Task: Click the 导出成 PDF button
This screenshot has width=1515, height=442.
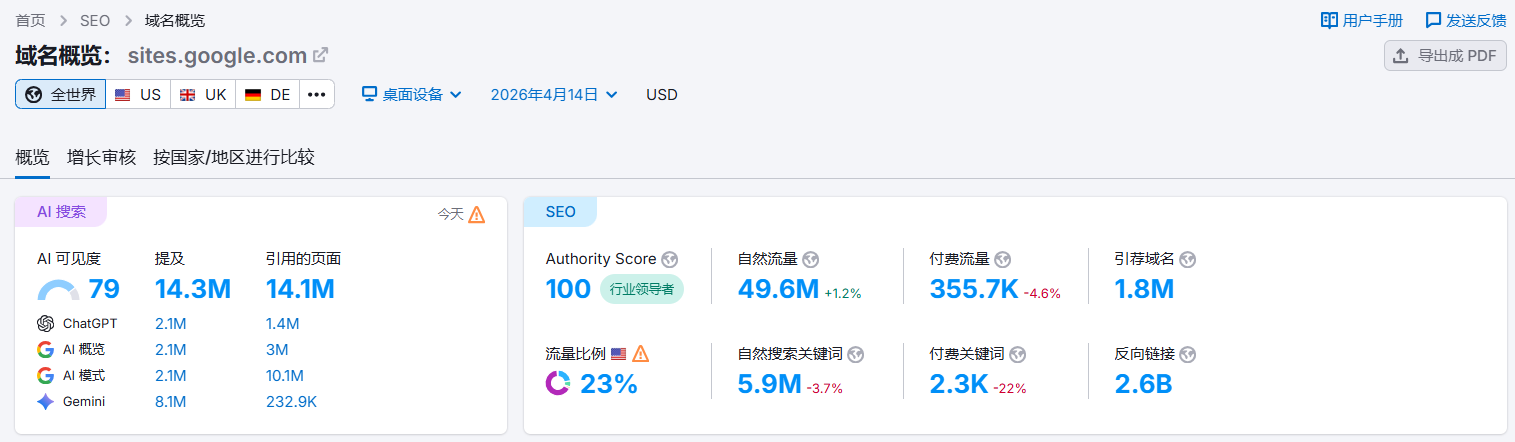Action: point(1445,55)
